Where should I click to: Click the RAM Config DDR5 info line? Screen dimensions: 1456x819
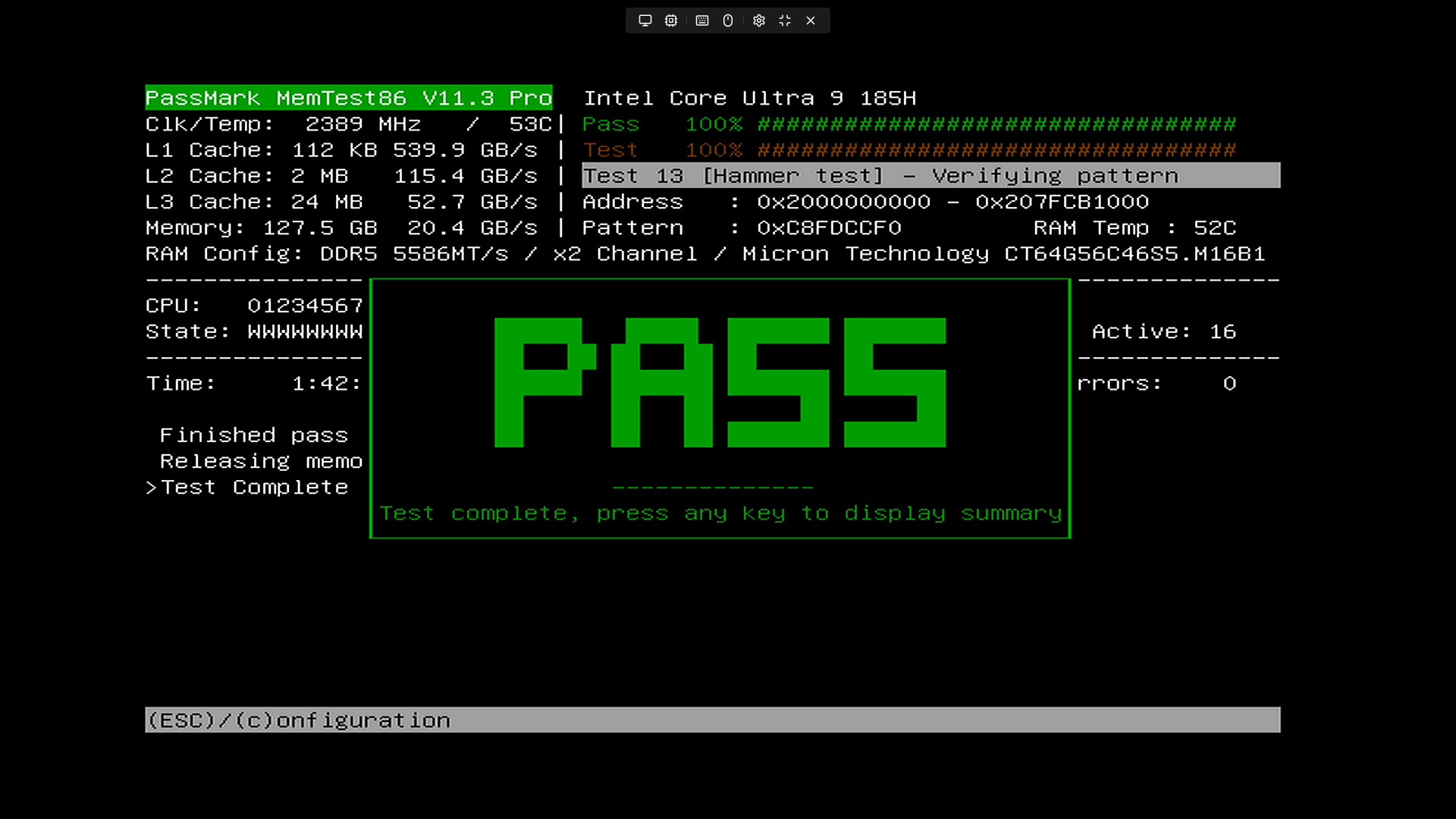point(704,254)
